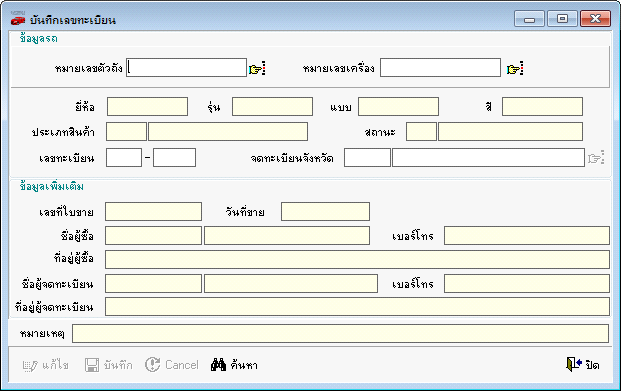621x391 pixels.
Task: Click the second เลขทะเบียน field after dash
Action: click(174, 158)
